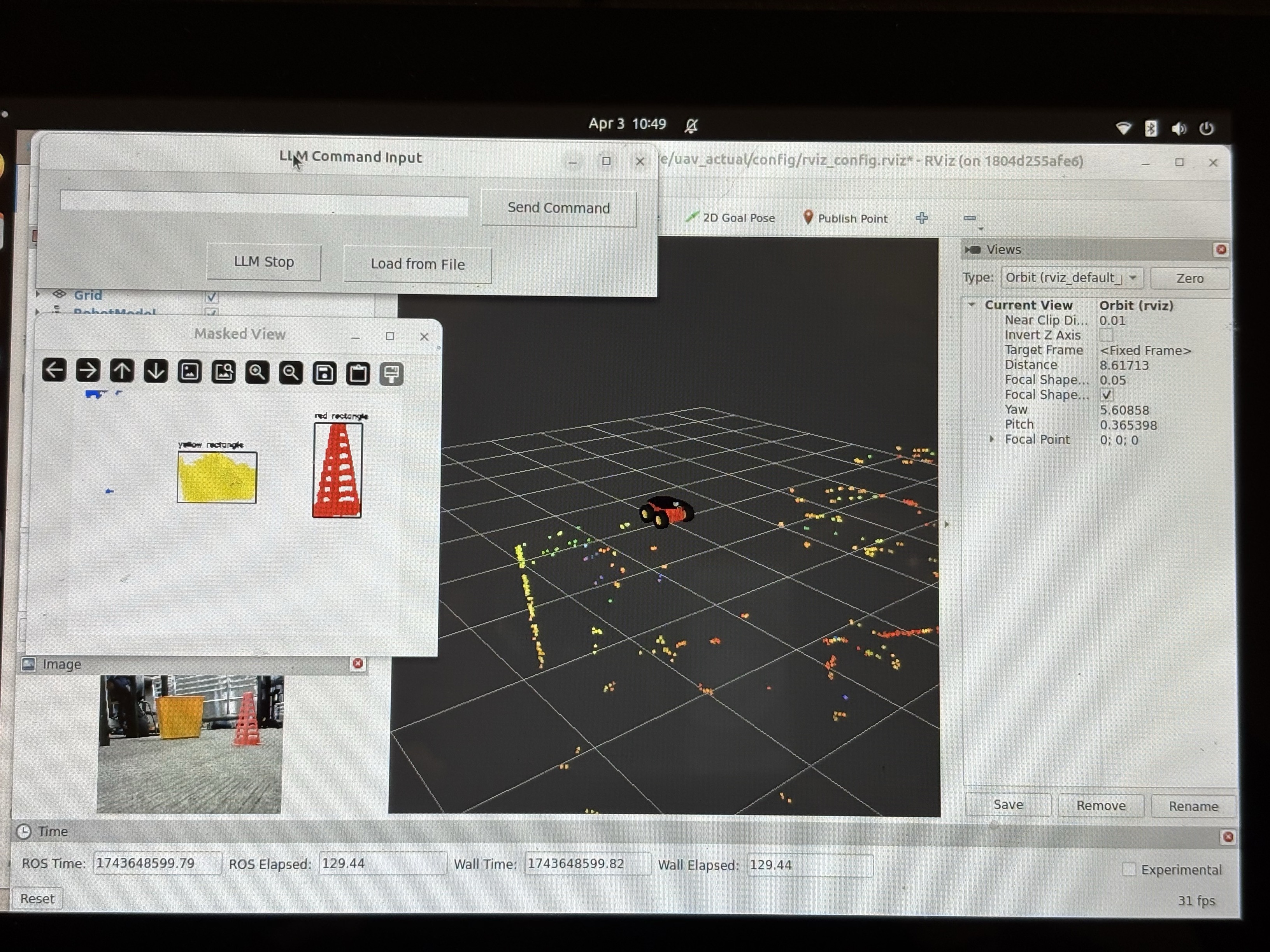Click the zoom in magnifier icon
Image resolution: width=1270 pixels, height=952 pixels.
coord(257,373)
